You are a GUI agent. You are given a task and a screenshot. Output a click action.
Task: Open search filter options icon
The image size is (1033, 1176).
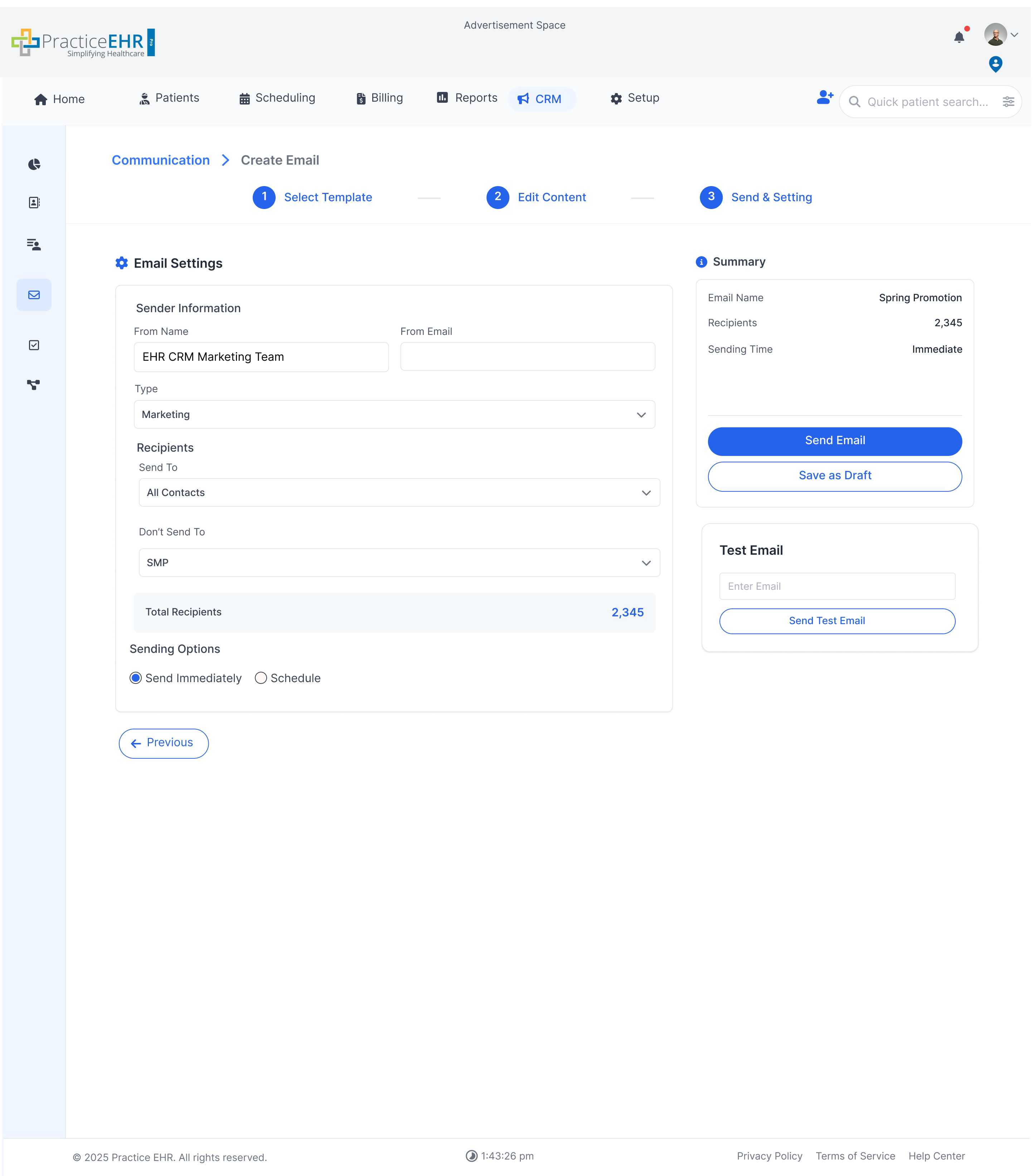coord(1009,101)
